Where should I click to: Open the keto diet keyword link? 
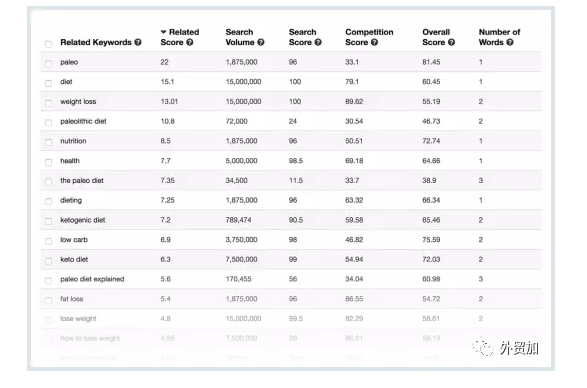74,259
